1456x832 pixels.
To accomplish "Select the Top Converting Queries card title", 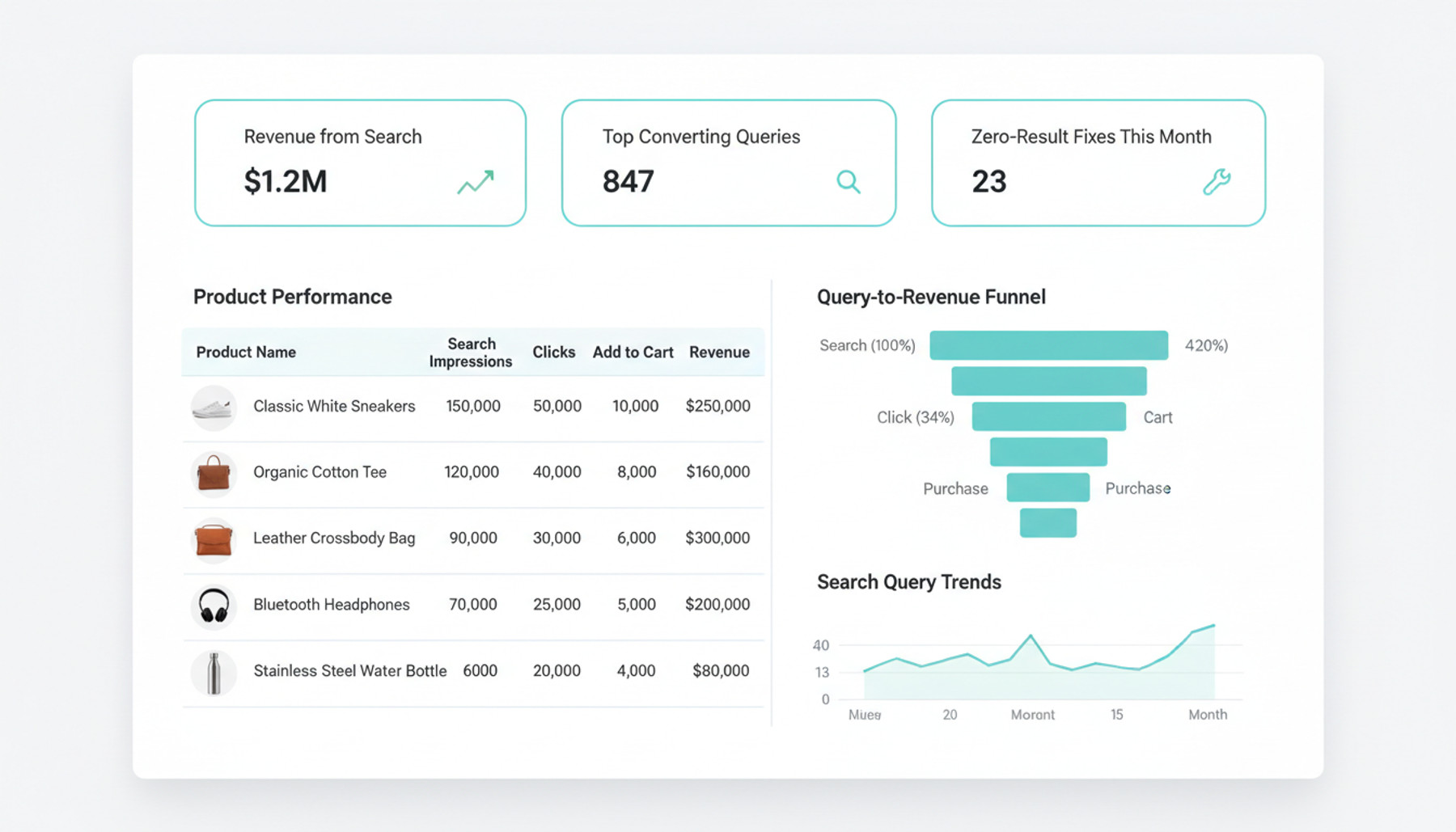I will (701, 137).
